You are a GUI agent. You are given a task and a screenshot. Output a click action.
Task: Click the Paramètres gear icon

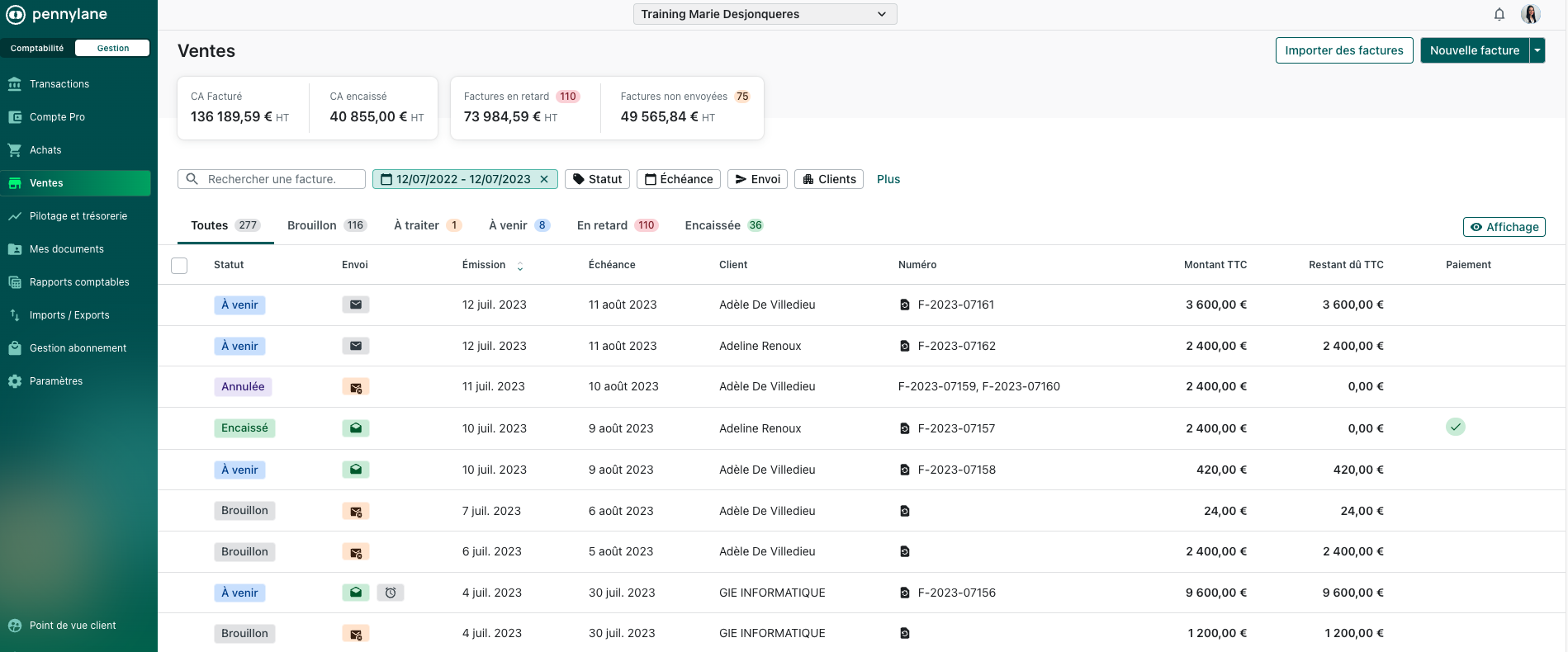click(15, 381)
